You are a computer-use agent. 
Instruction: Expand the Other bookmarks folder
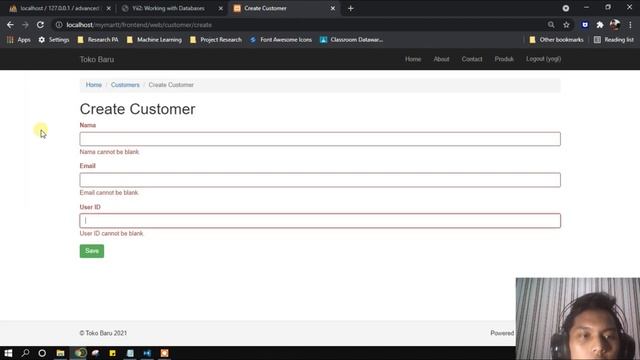pos(556,40)
